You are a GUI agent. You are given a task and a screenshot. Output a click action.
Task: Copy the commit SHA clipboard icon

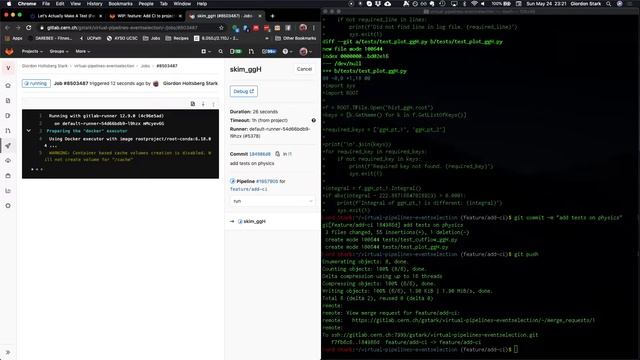278,154
